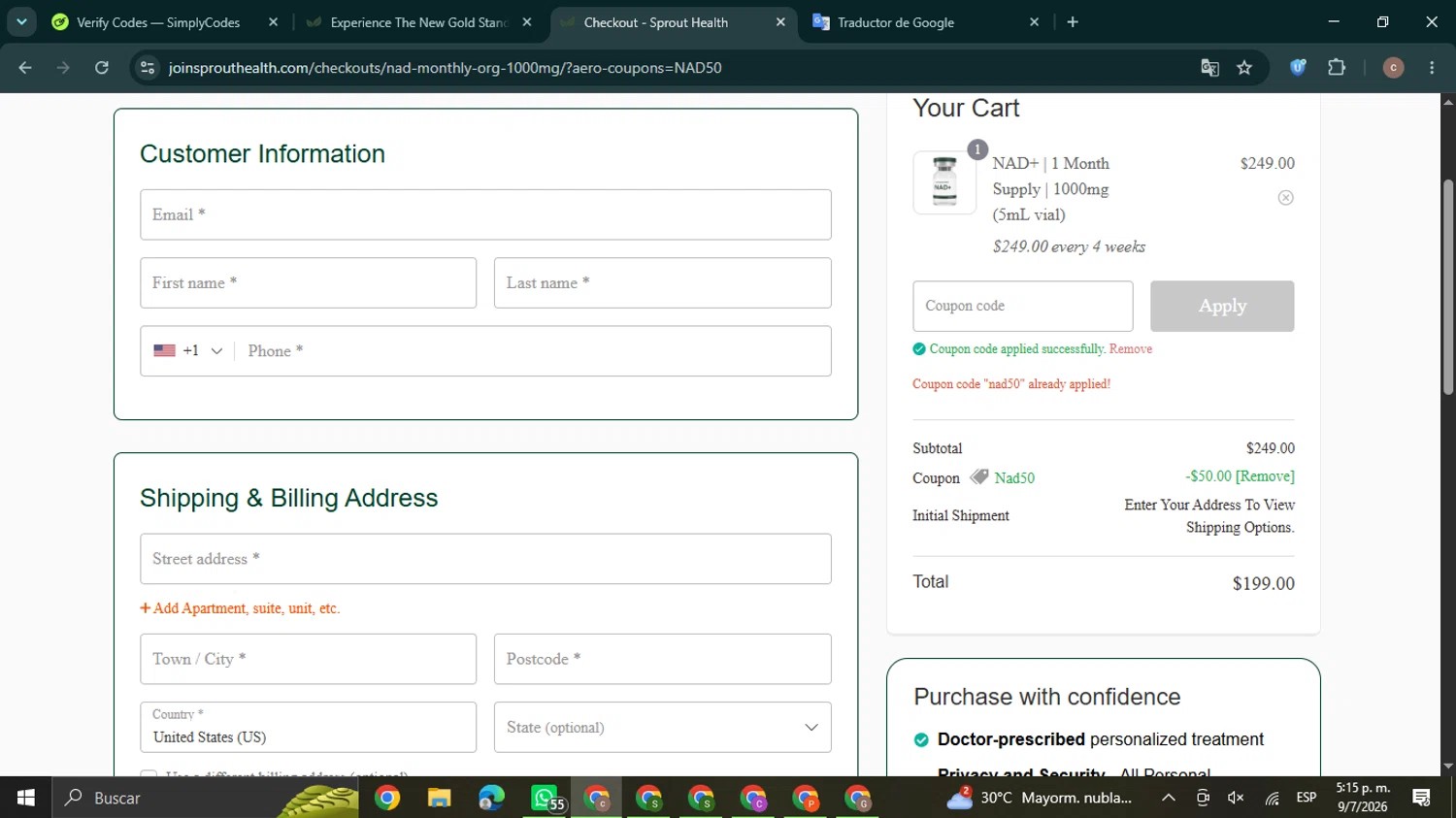Open the Chrome three-dot menu
1456x818 pixels.
(x=1432, y=68)
